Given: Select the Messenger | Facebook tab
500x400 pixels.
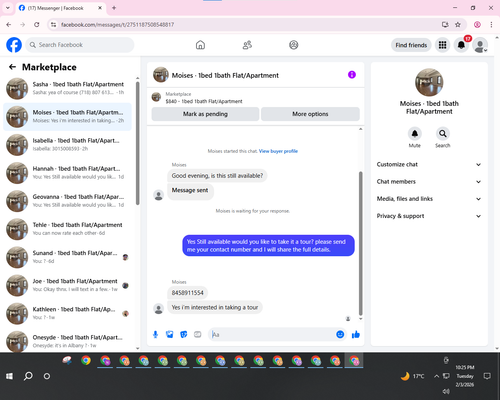Looking at the screenshot, I should [x=60, y=8].
